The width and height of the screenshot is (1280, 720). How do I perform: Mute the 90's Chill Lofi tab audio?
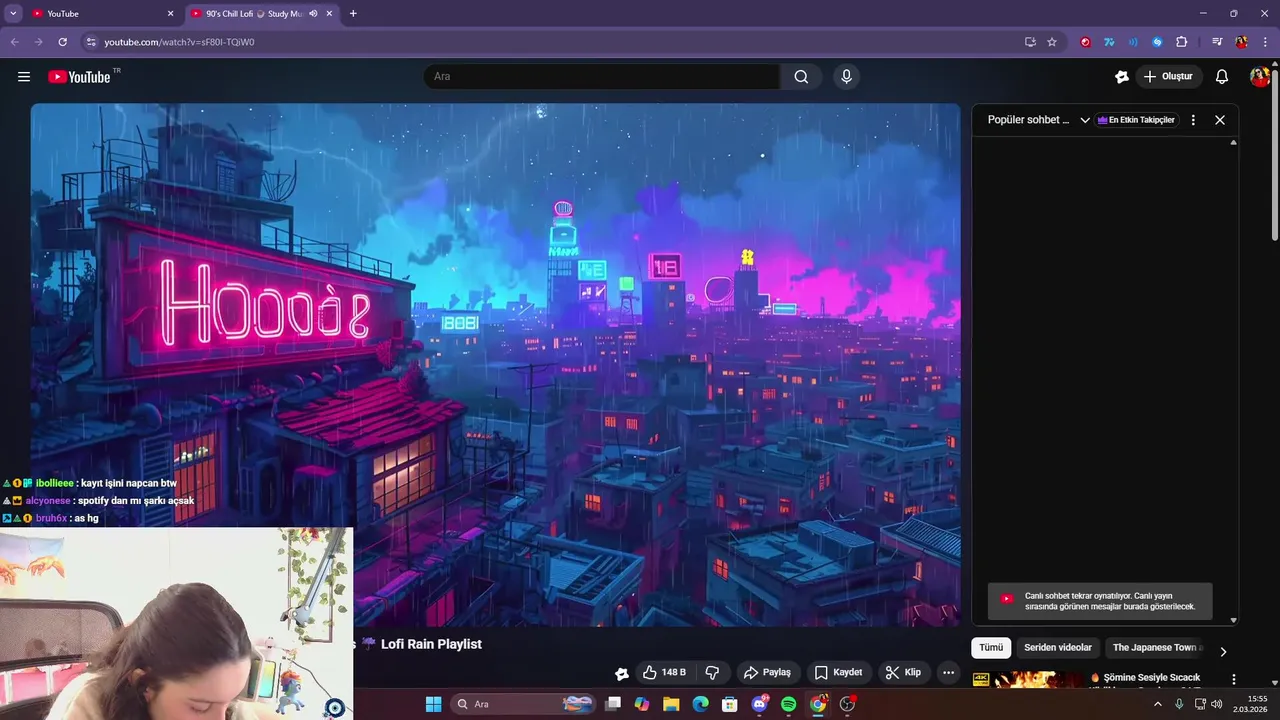click(313, 14)
